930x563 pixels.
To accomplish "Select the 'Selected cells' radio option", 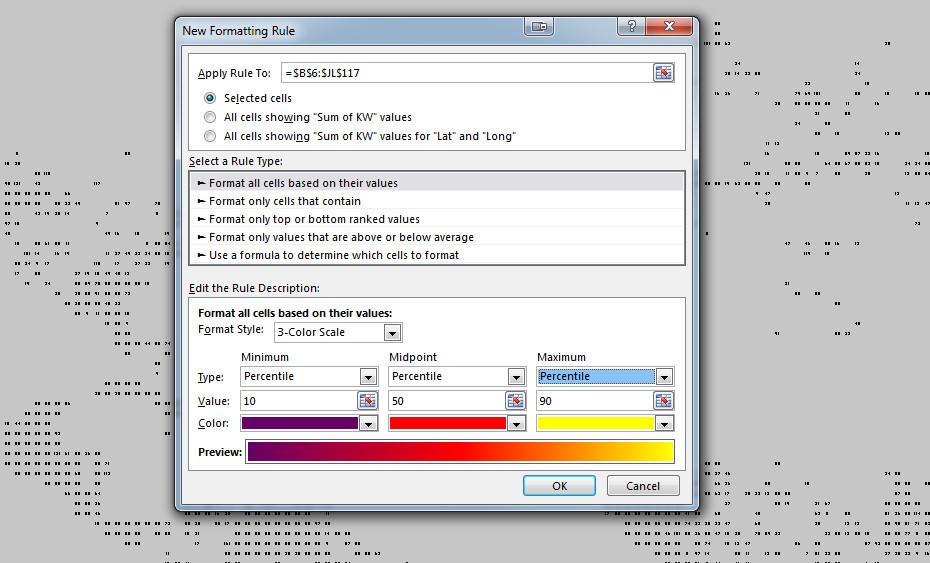I will (210, 98).
